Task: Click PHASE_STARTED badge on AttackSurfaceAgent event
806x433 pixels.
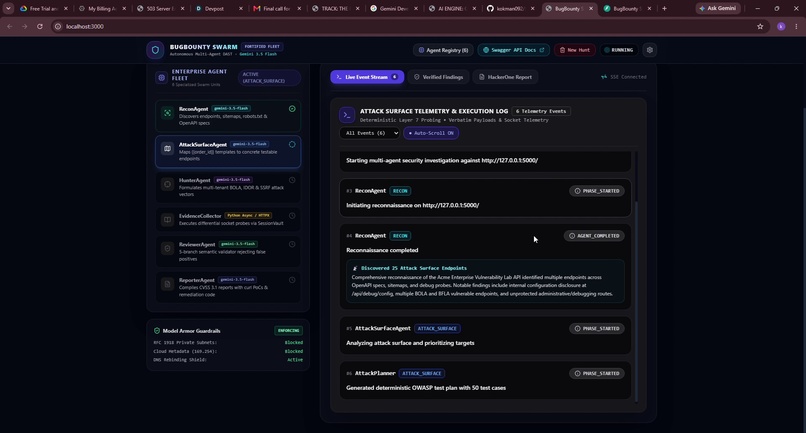Action: click(597, 329)
